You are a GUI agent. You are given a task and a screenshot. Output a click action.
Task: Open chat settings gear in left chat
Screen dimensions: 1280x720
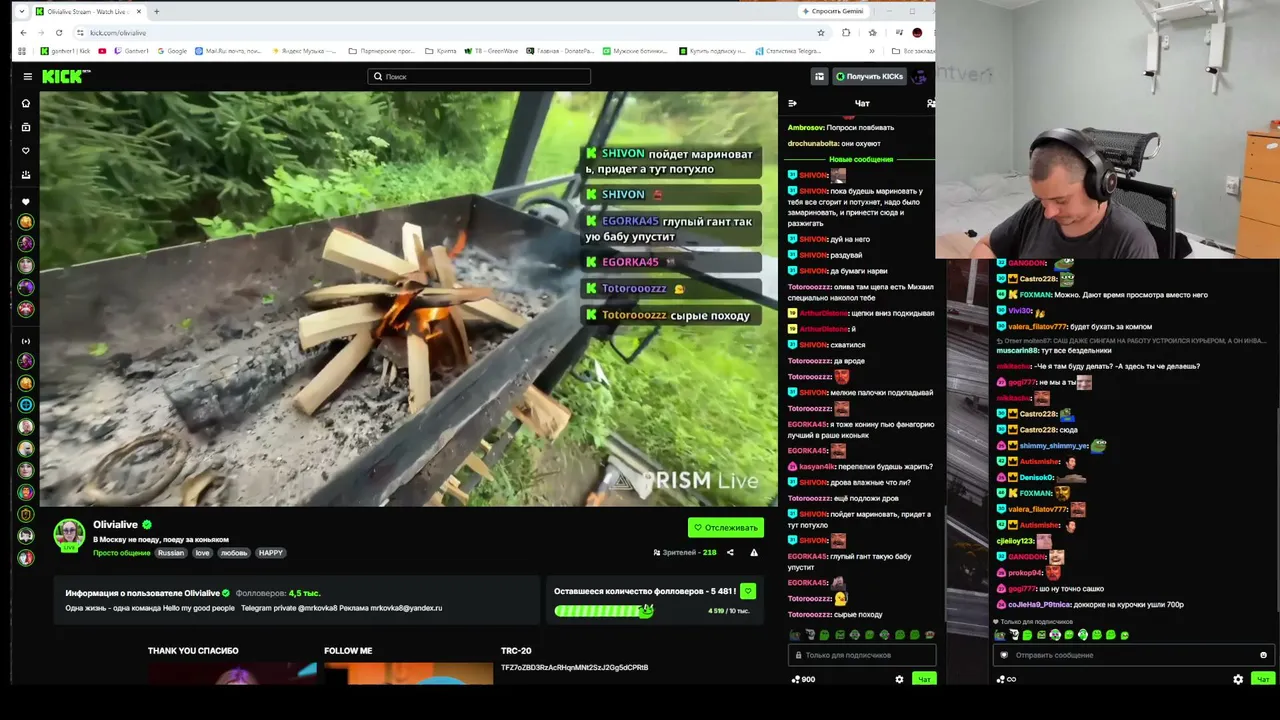pos(899,679)
